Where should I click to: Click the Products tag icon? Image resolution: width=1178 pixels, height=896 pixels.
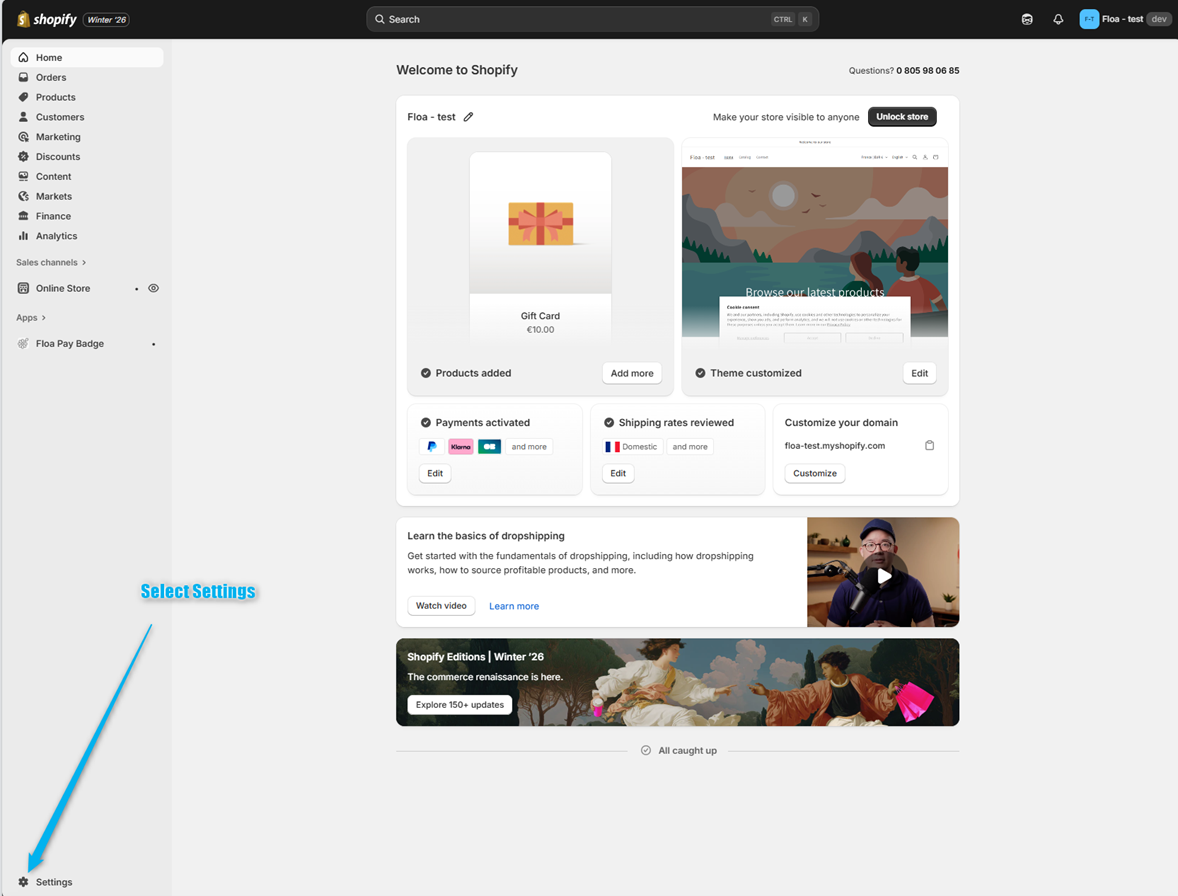click(23, 97)
